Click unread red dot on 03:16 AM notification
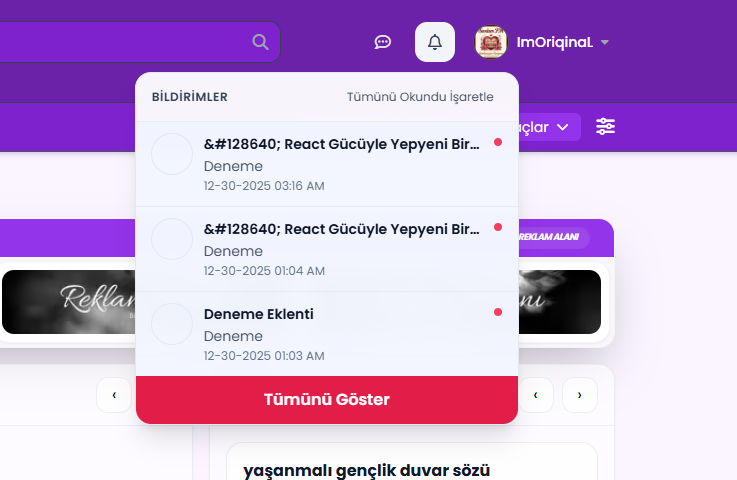This screenshot has width=737, height=480. tap(498, 143)
